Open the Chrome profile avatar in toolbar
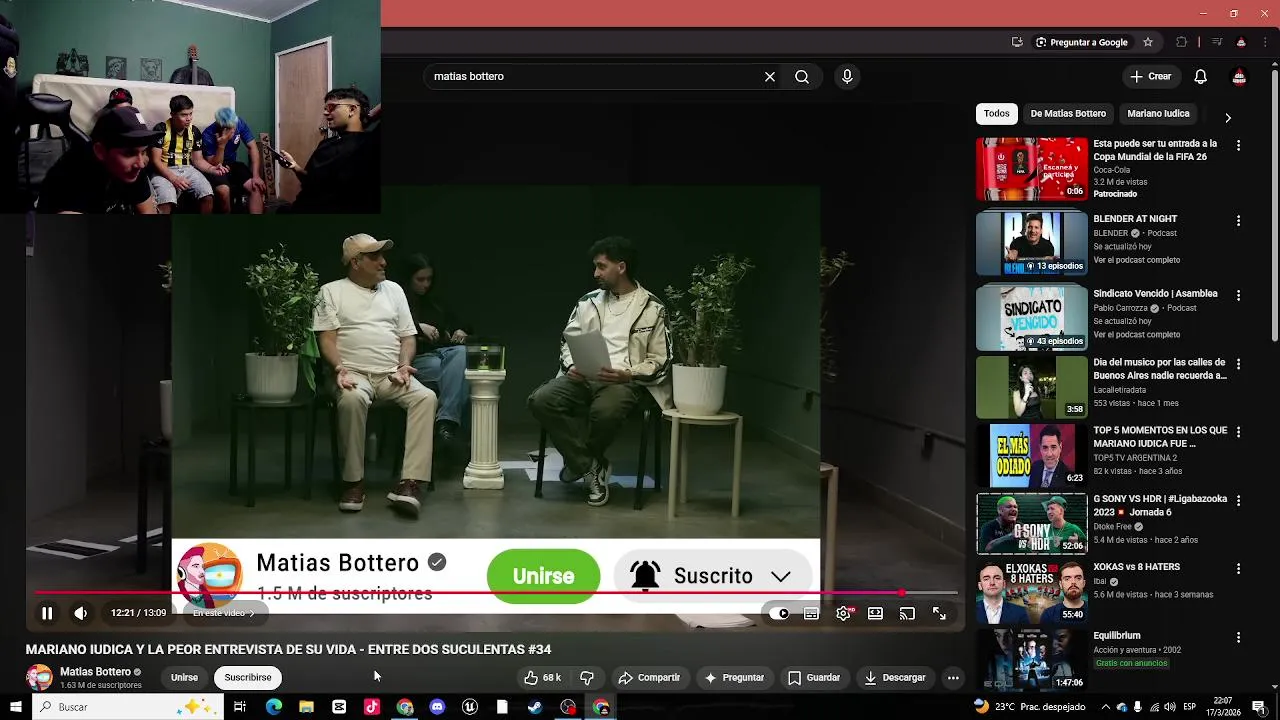 [1241, 42]
